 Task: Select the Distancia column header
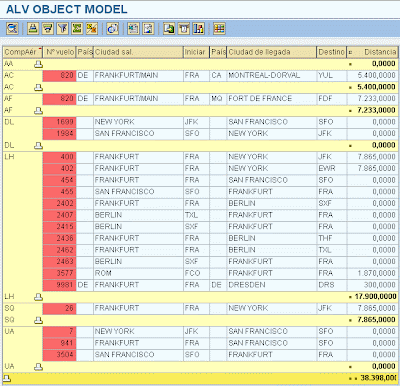372,52
